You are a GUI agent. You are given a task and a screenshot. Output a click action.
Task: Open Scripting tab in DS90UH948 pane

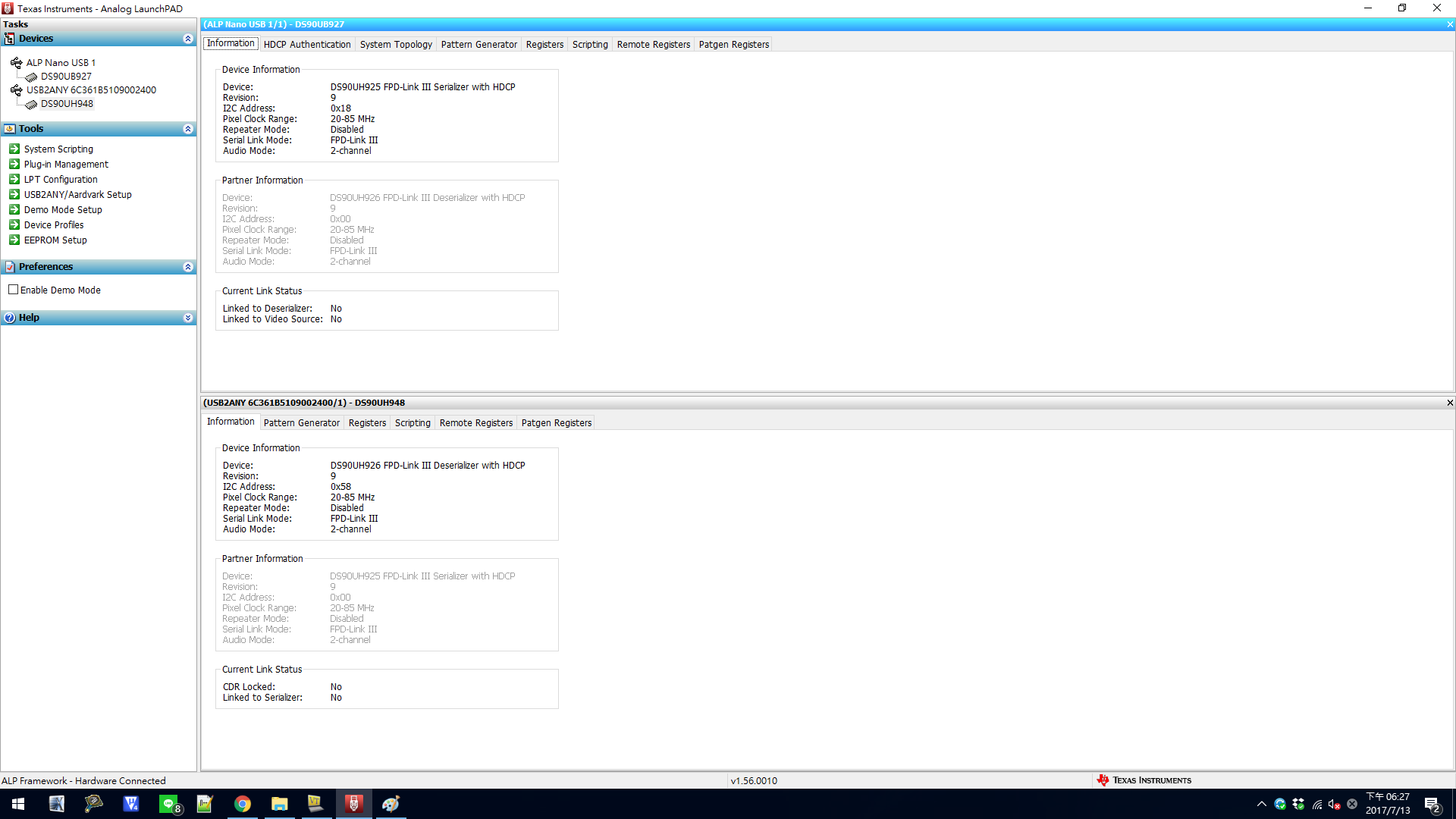[413, 422]
